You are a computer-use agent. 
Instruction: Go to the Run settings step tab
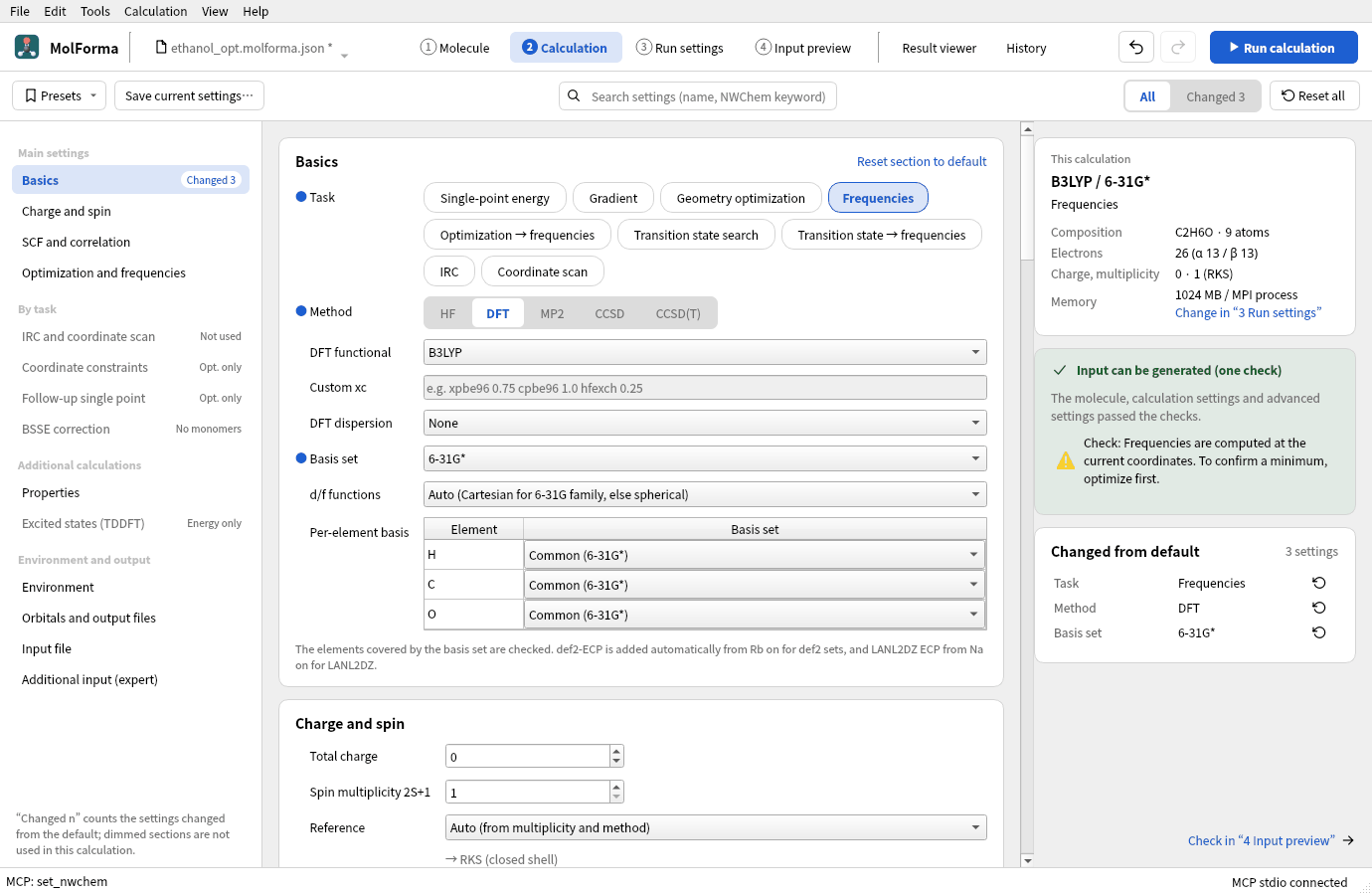click(680, 48)
